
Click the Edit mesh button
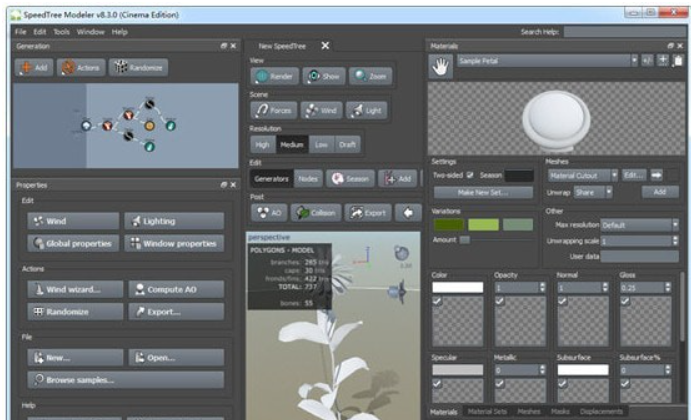(633, 175)
